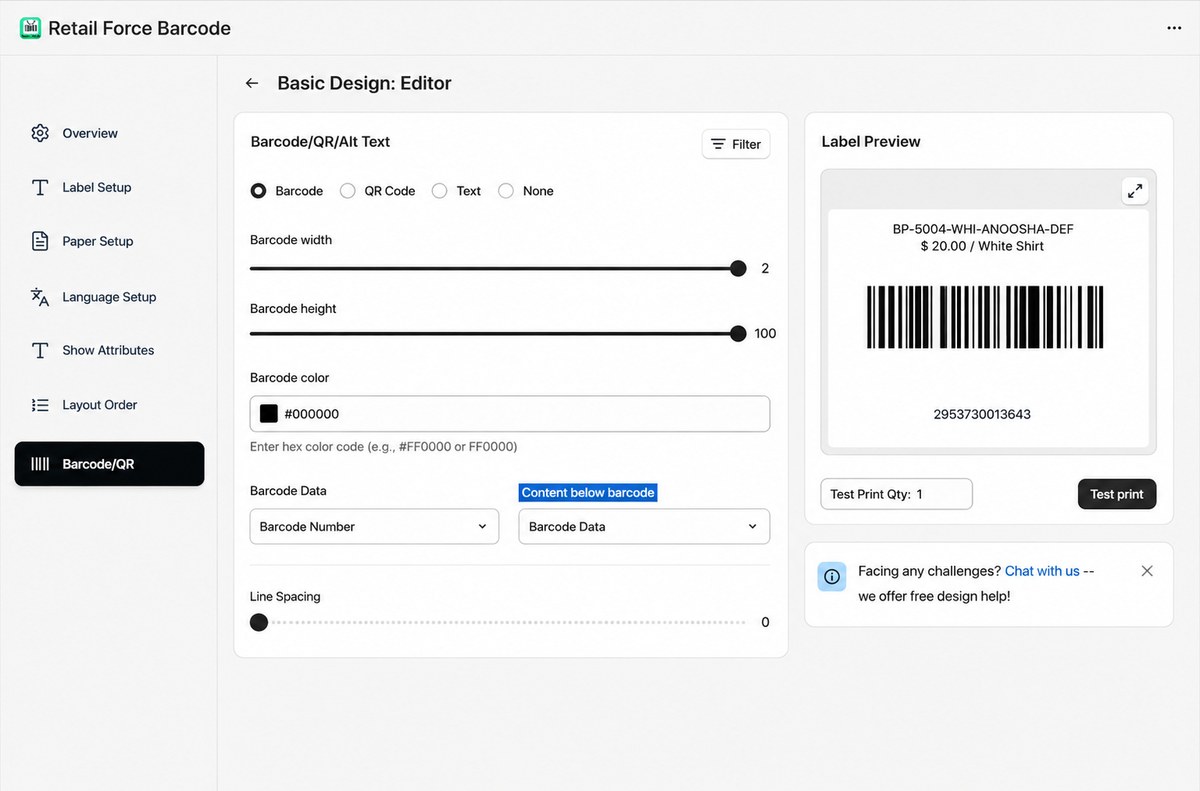Click the Test print button

coord(1117,494)
